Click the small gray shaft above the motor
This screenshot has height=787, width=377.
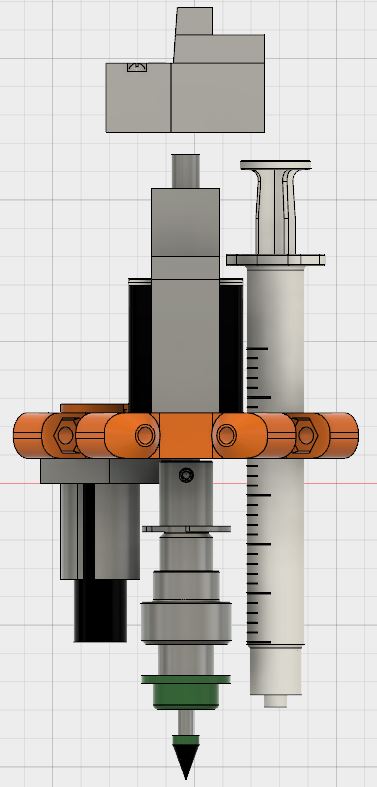[186, 171]
